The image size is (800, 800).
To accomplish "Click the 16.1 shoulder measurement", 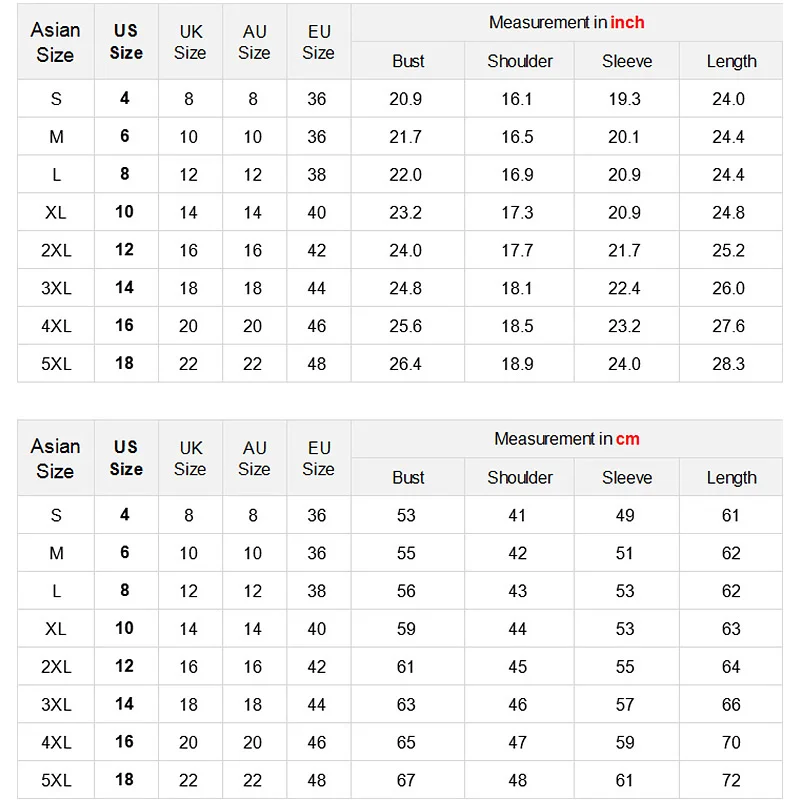I will (517, 99).
